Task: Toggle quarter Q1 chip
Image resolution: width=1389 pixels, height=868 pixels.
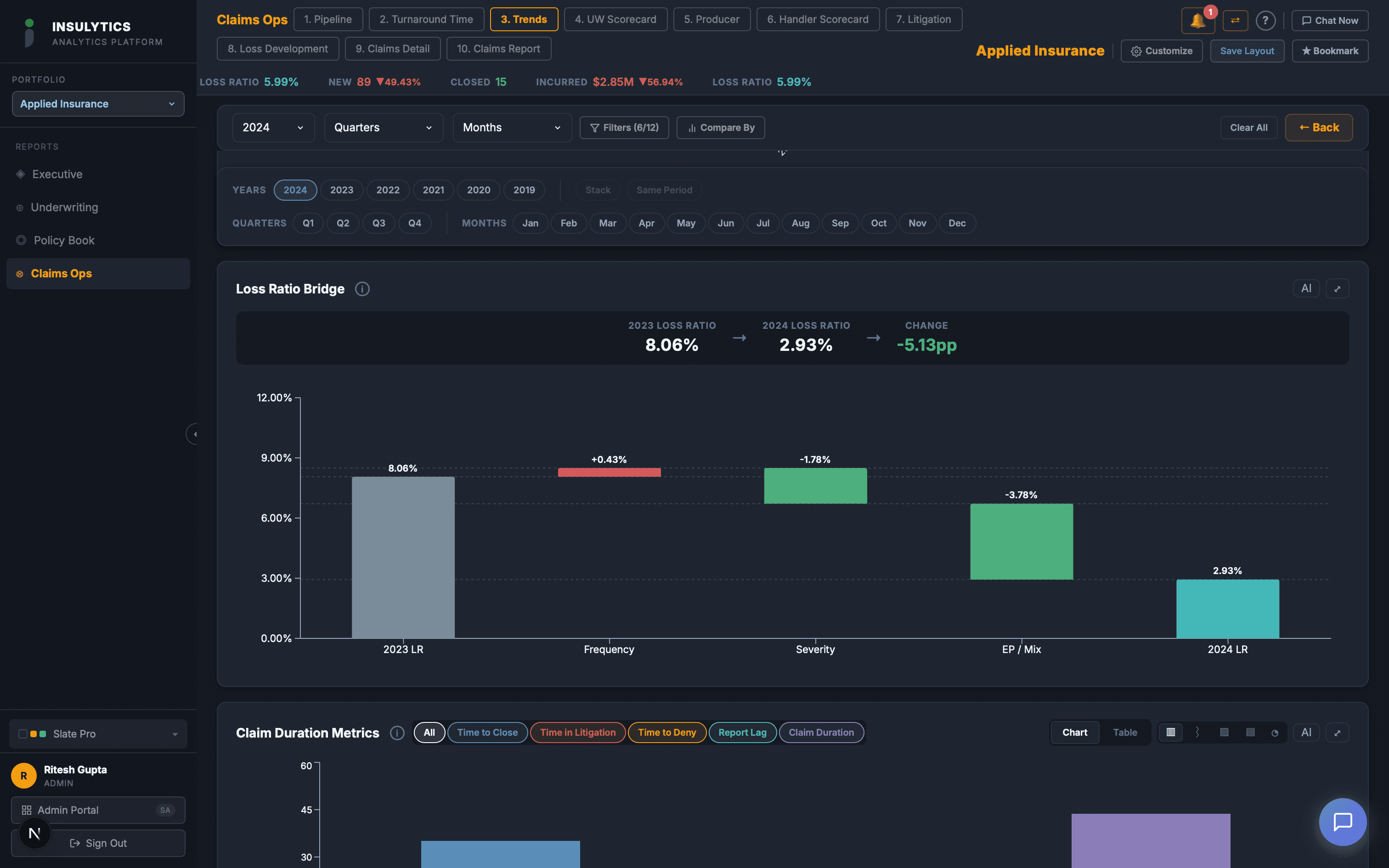Action: click(x=308, y=223)
